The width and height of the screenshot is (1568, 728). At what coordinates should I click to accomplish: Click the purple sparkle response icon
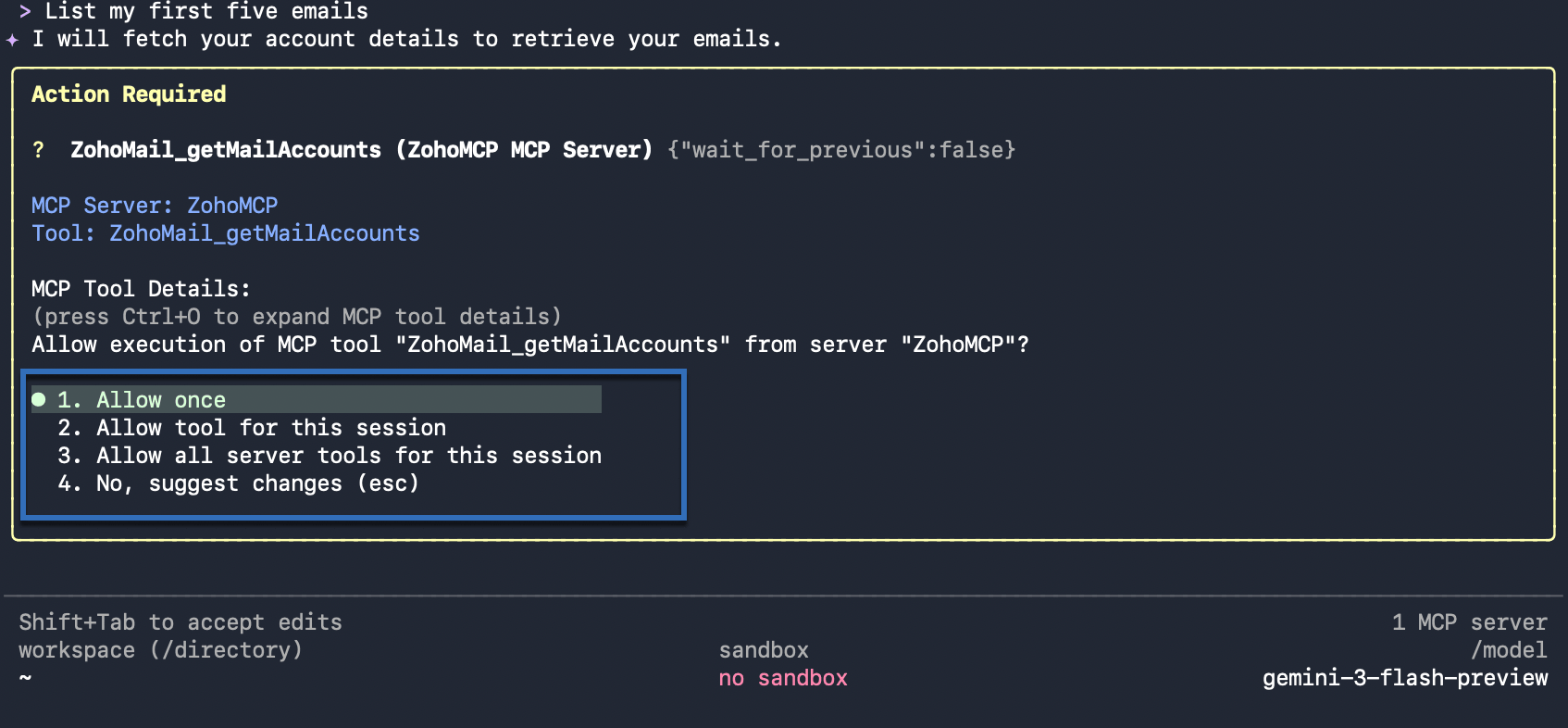click(12, 40)
